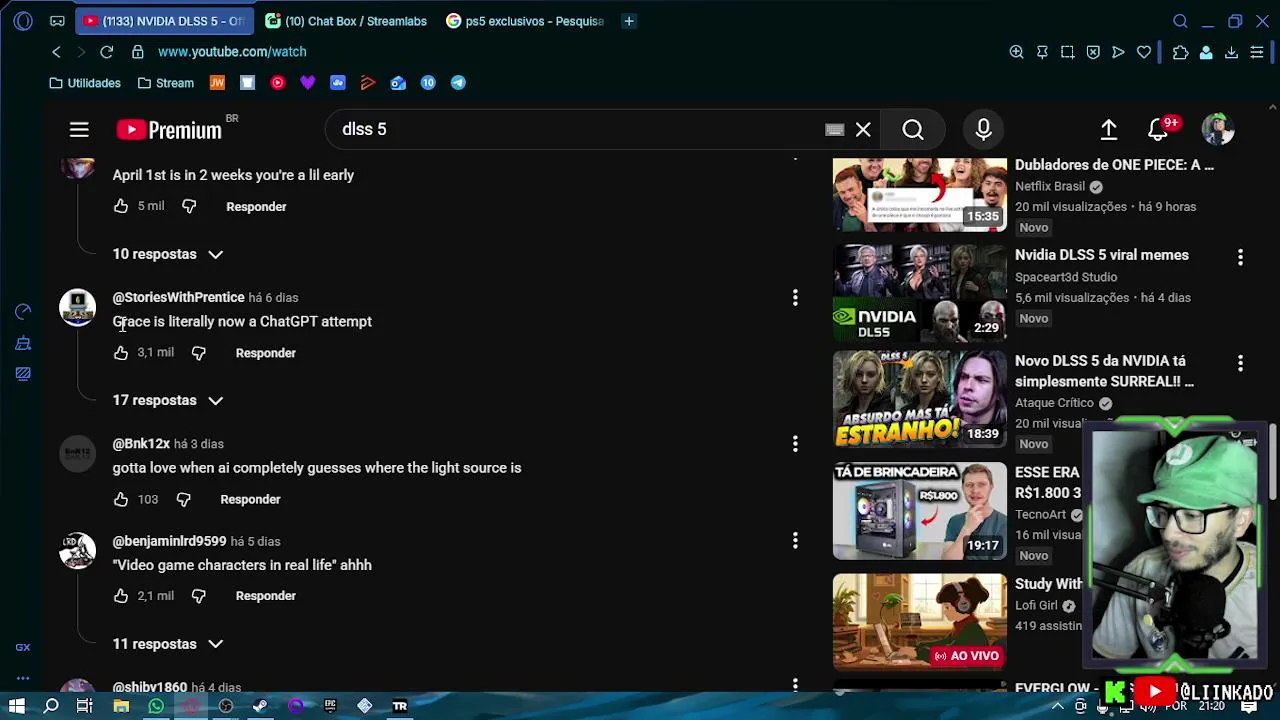
Task: Switch to NVIDIA DLSS 5 tab
Action: 165,21
